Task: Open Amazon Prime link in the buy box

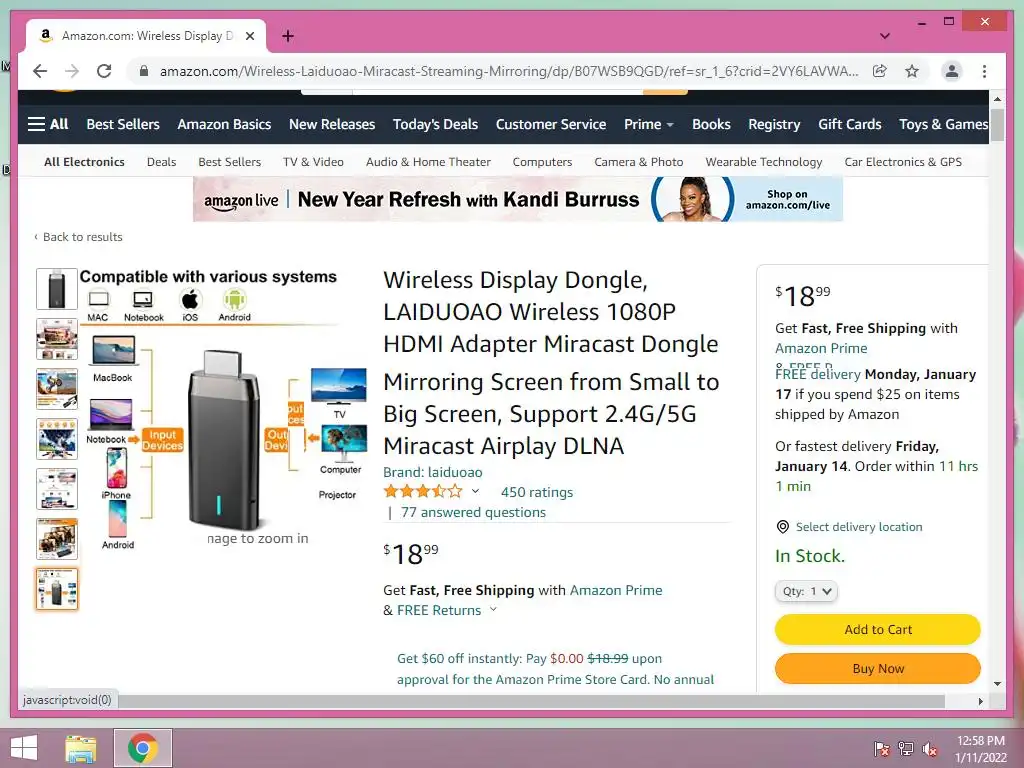Action: click(821, 349)
